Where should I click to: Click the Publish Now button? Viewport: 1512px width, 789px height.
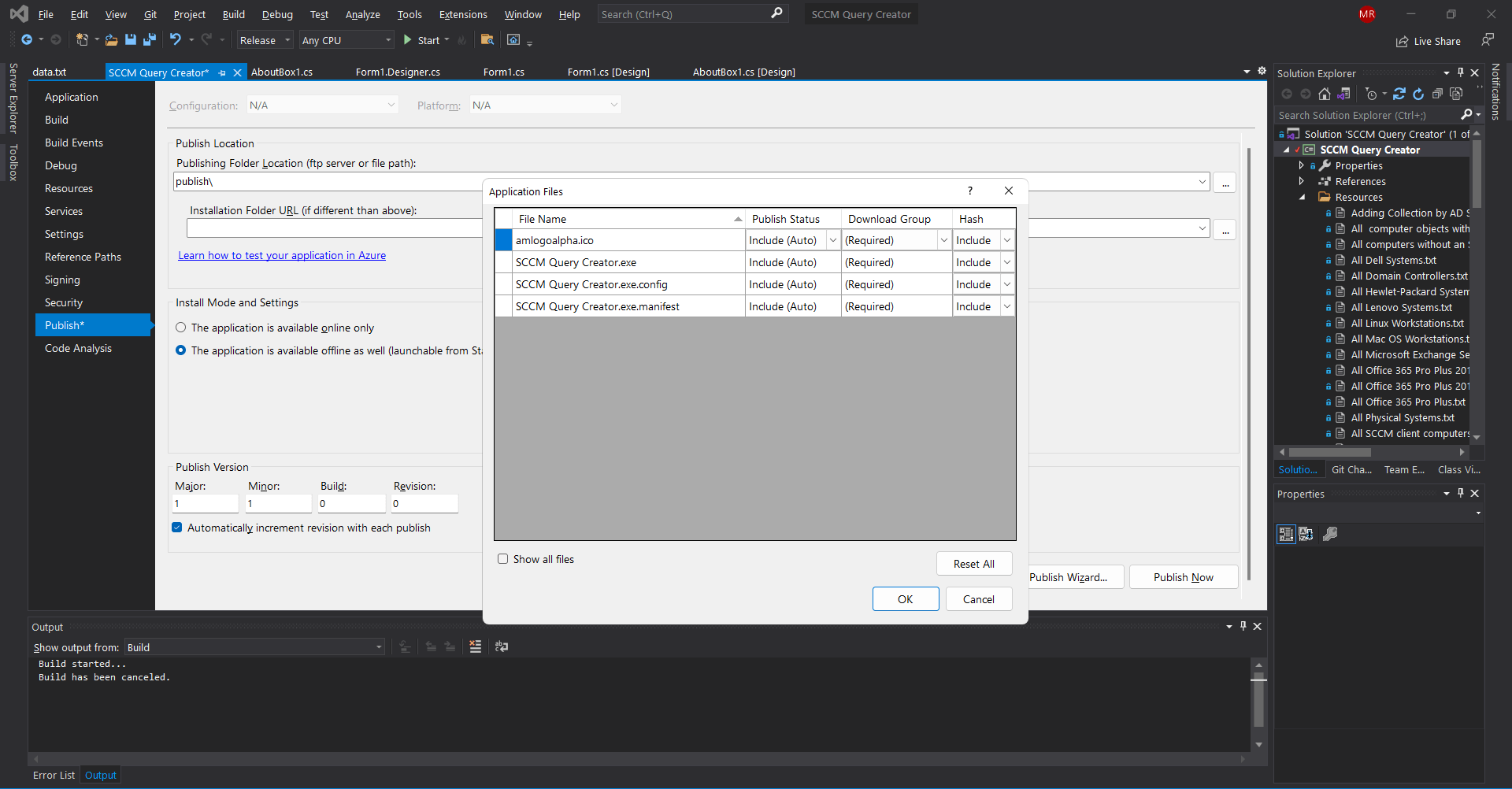point(1184,577)
